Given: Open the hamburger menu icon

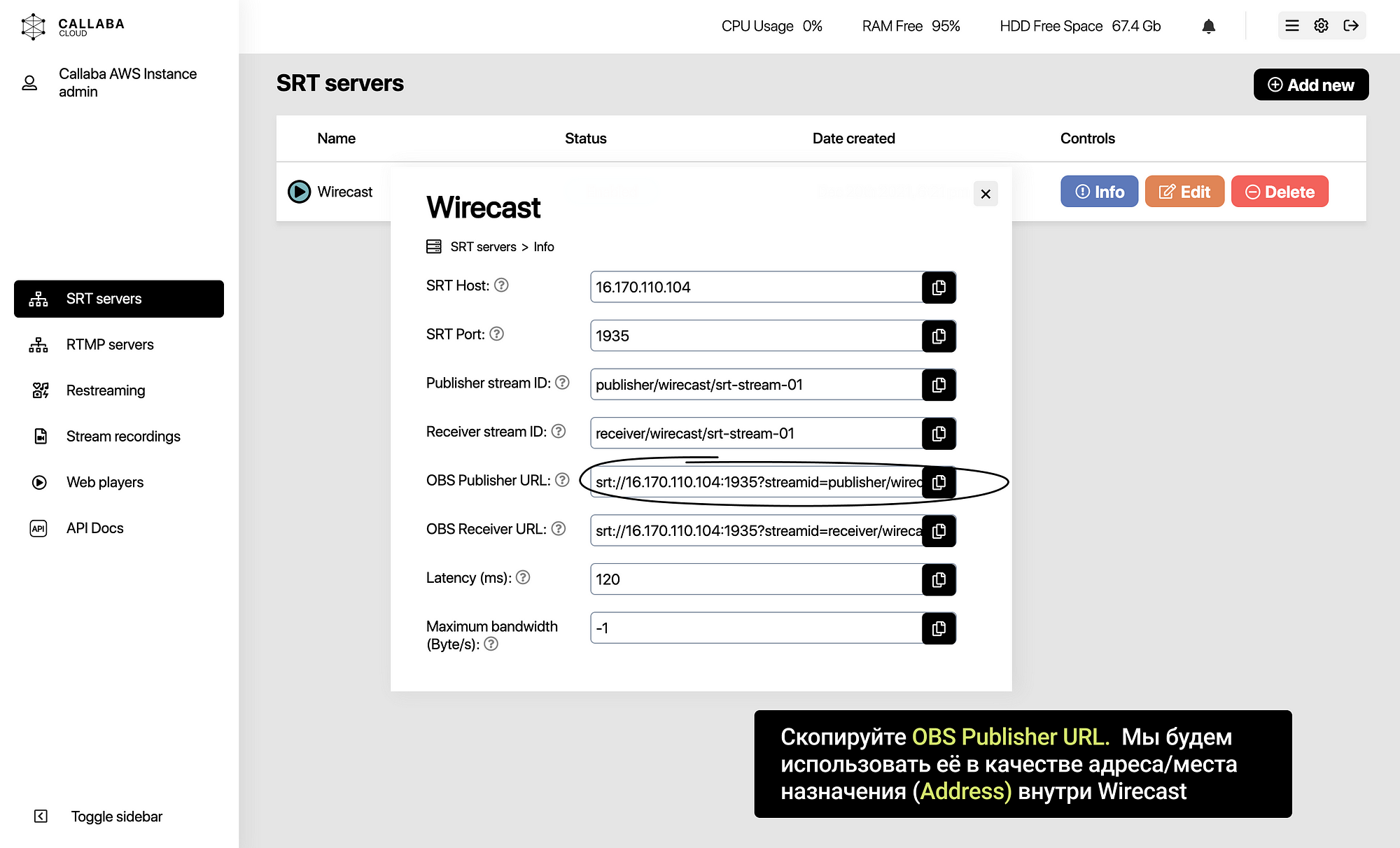Looking at the screenshot, I should [x=1292, y=26].
